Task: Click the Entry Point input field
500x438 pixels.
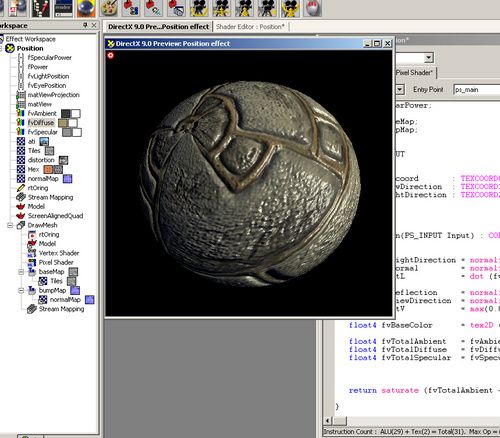Action: click(x=477, y=90)
